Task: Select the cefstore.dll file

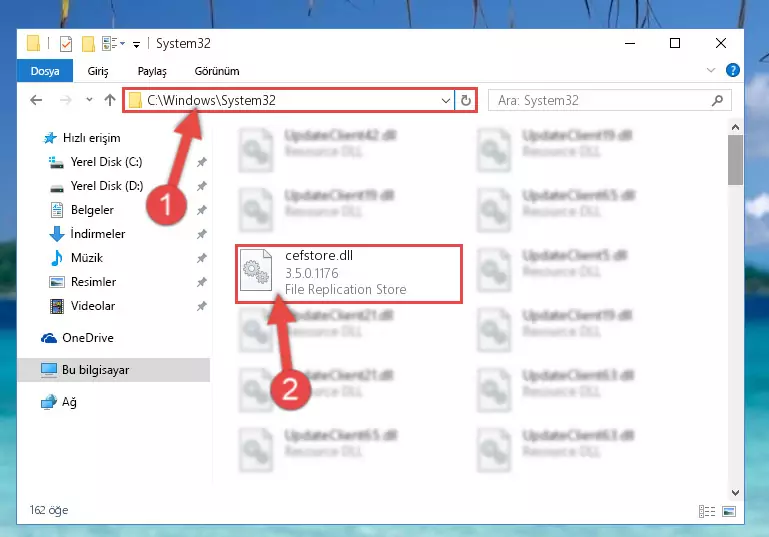Action: (x=349, y=274)
